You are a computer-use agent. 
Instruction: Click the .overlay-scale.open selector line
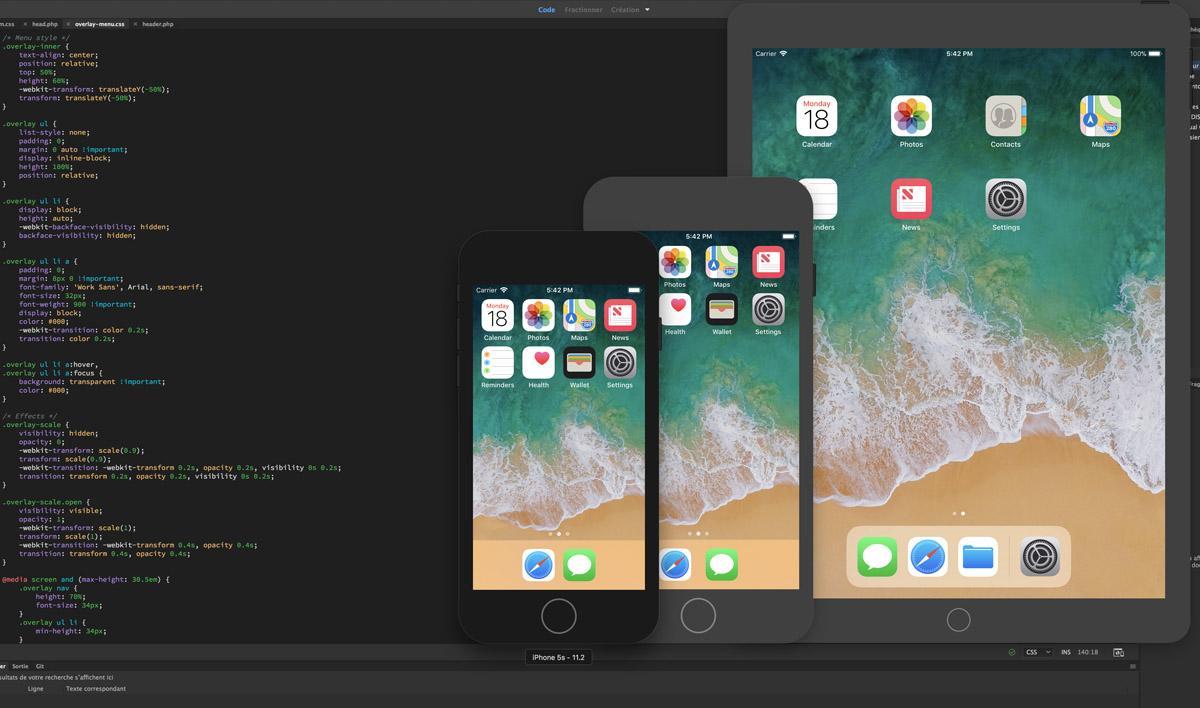point(47,502)
